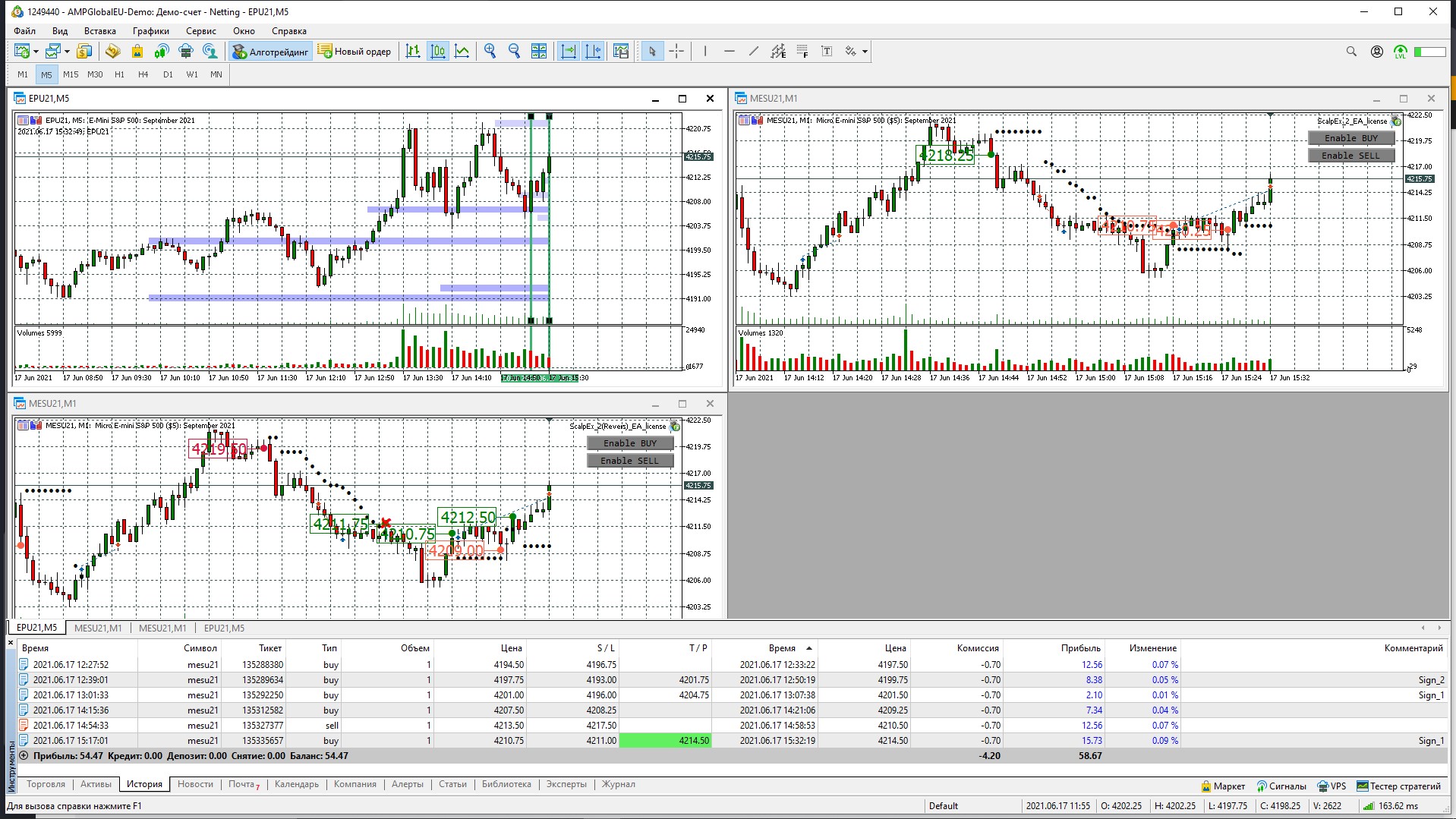Click the zoom in magnifier icon
The image size is (1456, 819).
(490, 52)
